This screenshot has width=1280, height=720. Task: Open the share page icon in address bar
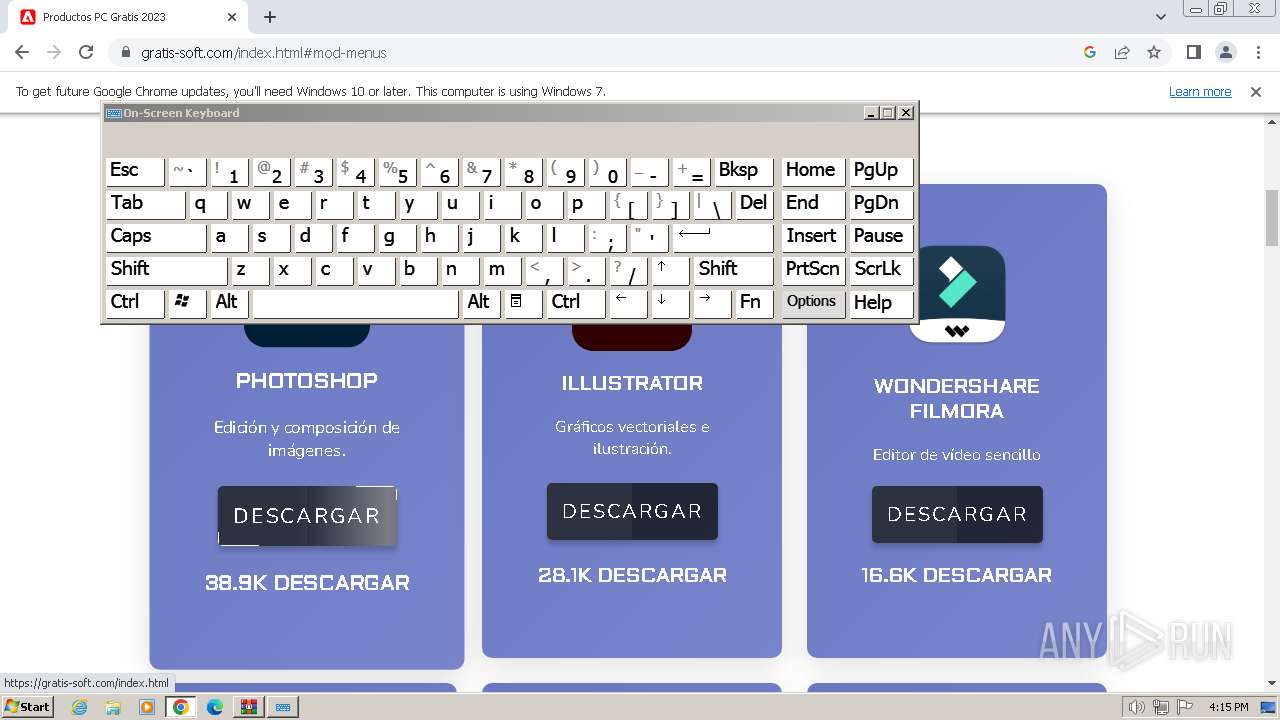(x=1122, y=52)
